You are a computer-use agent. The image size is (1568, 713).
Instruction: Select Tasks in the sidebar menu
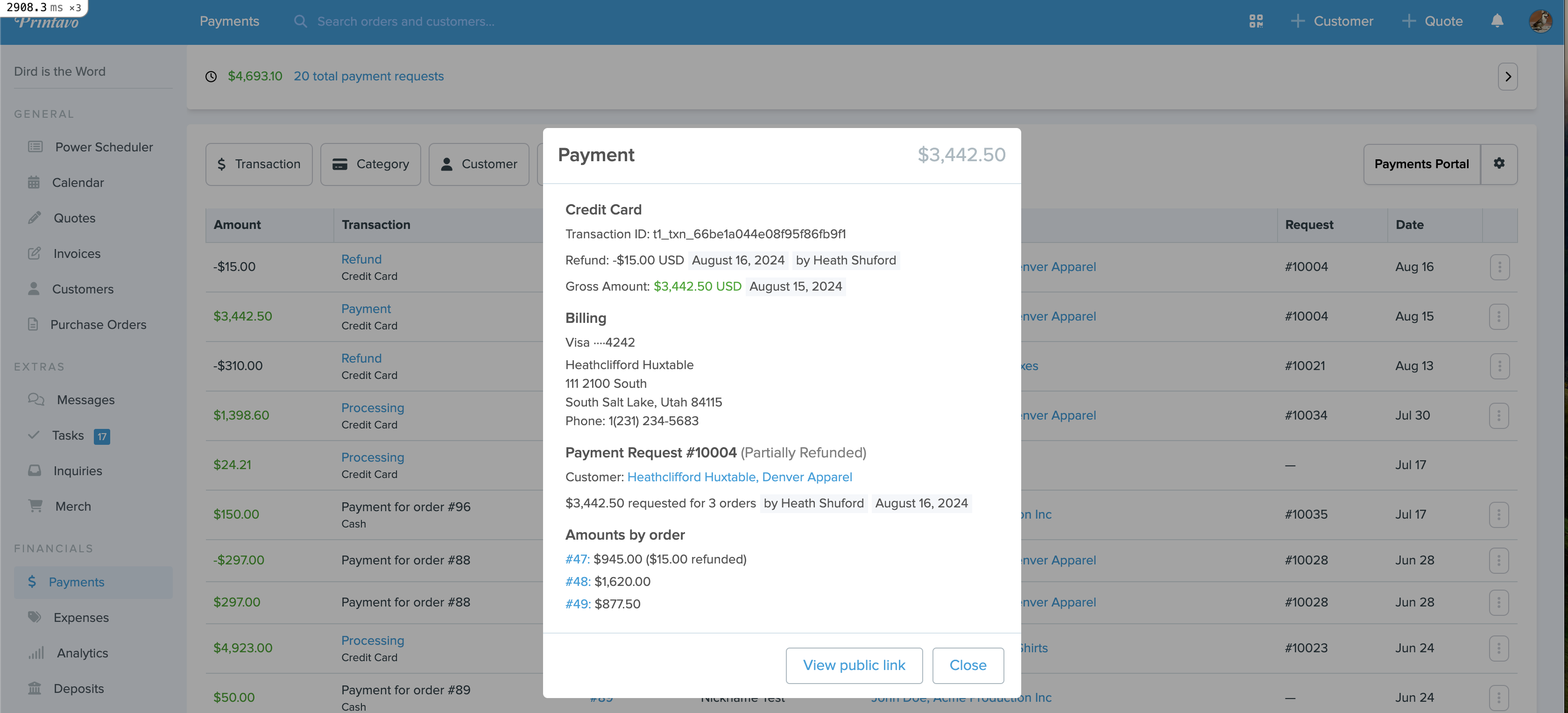coord(68,436)
